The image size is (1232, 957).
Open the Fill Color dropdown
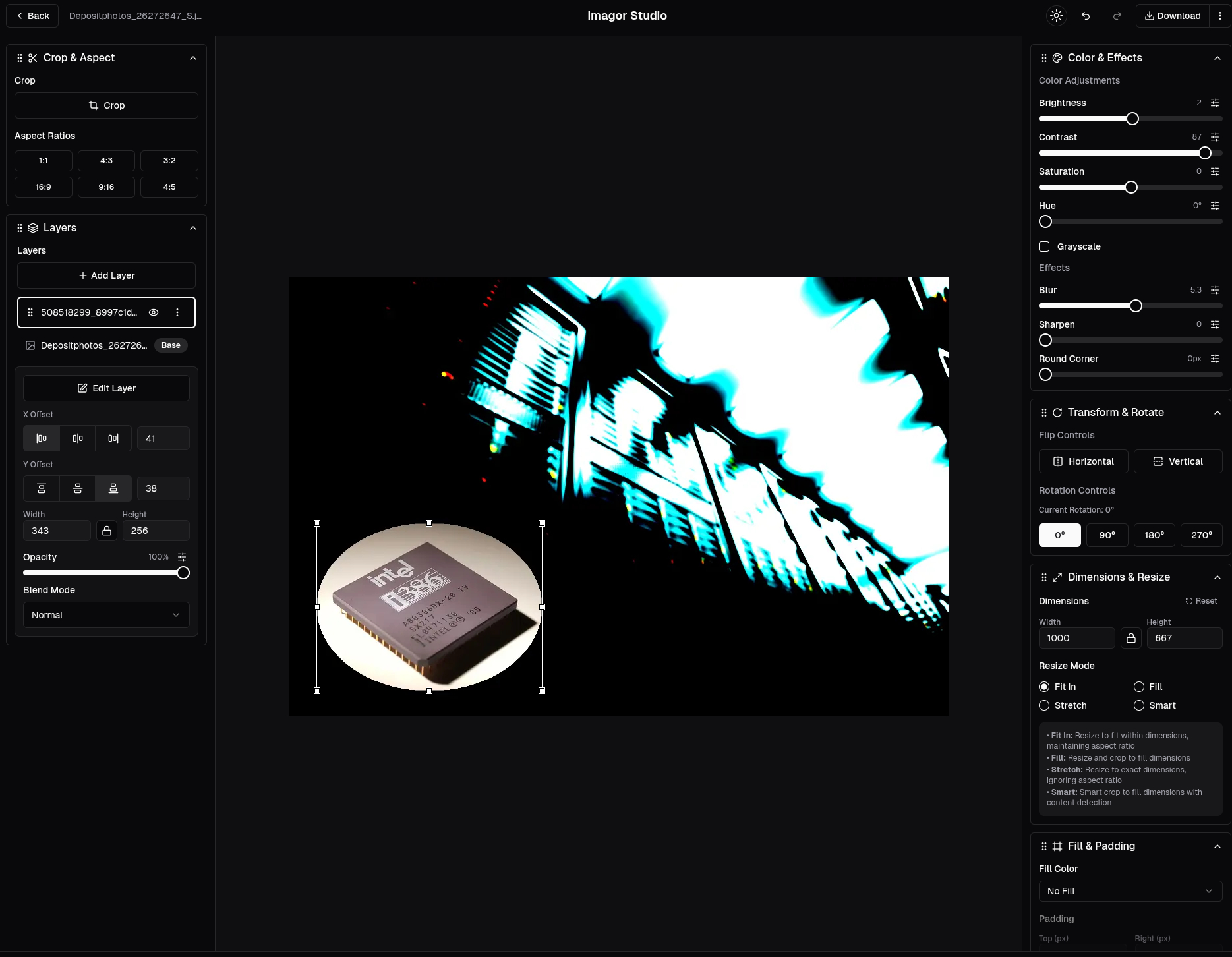click(1130, 891)
